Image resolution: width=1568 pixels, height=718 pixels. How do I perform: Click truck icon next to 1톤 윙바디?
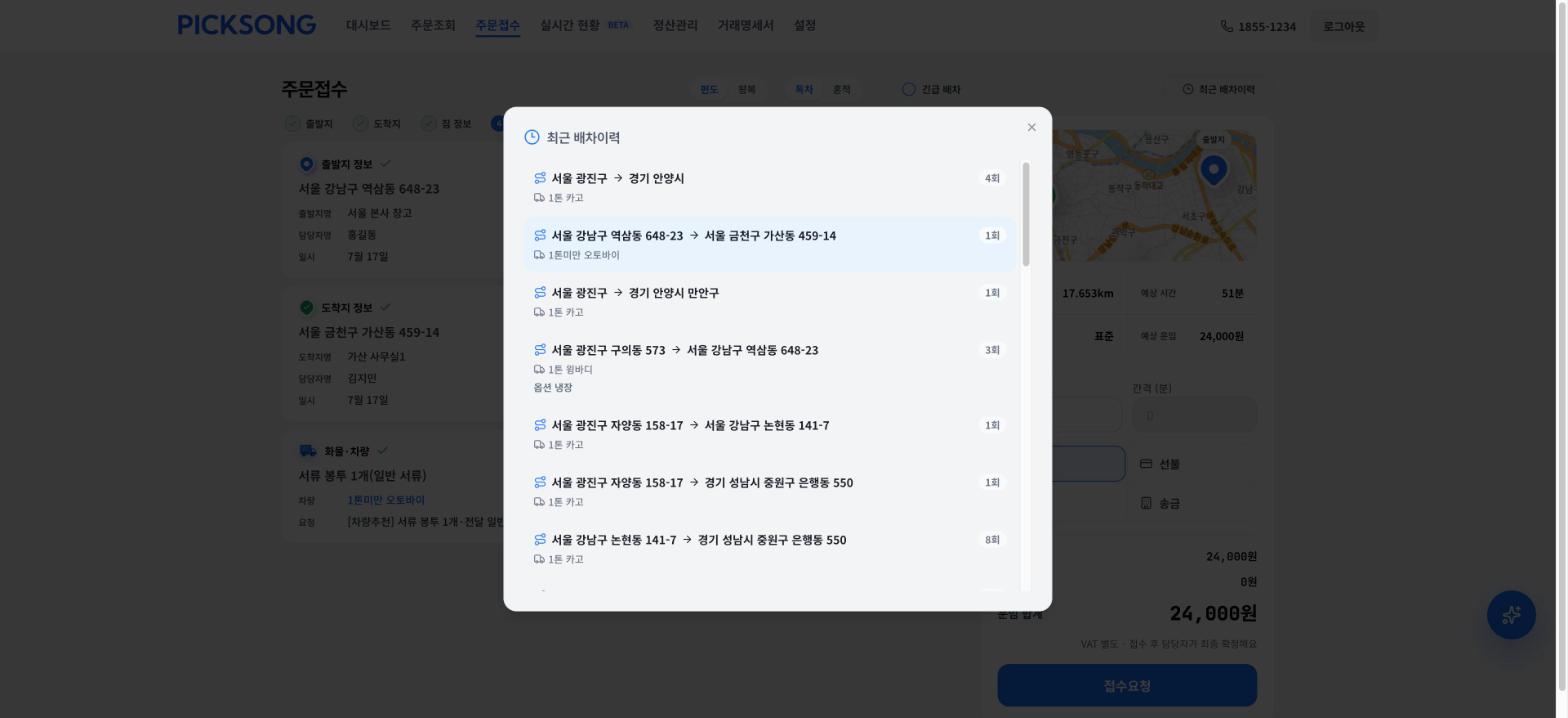pos(539,369)
